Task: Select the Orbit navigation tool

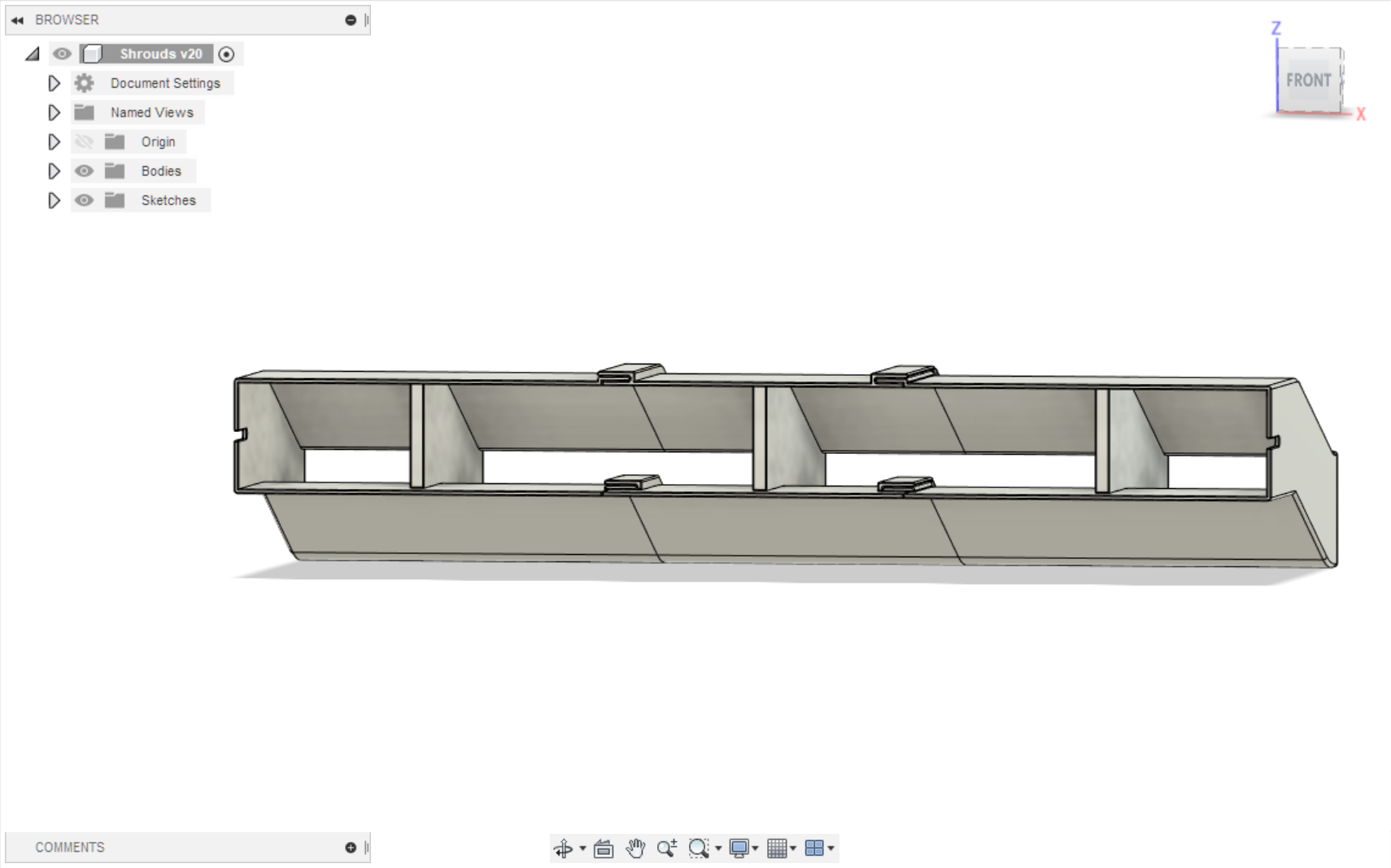Action: click(563, 848)
